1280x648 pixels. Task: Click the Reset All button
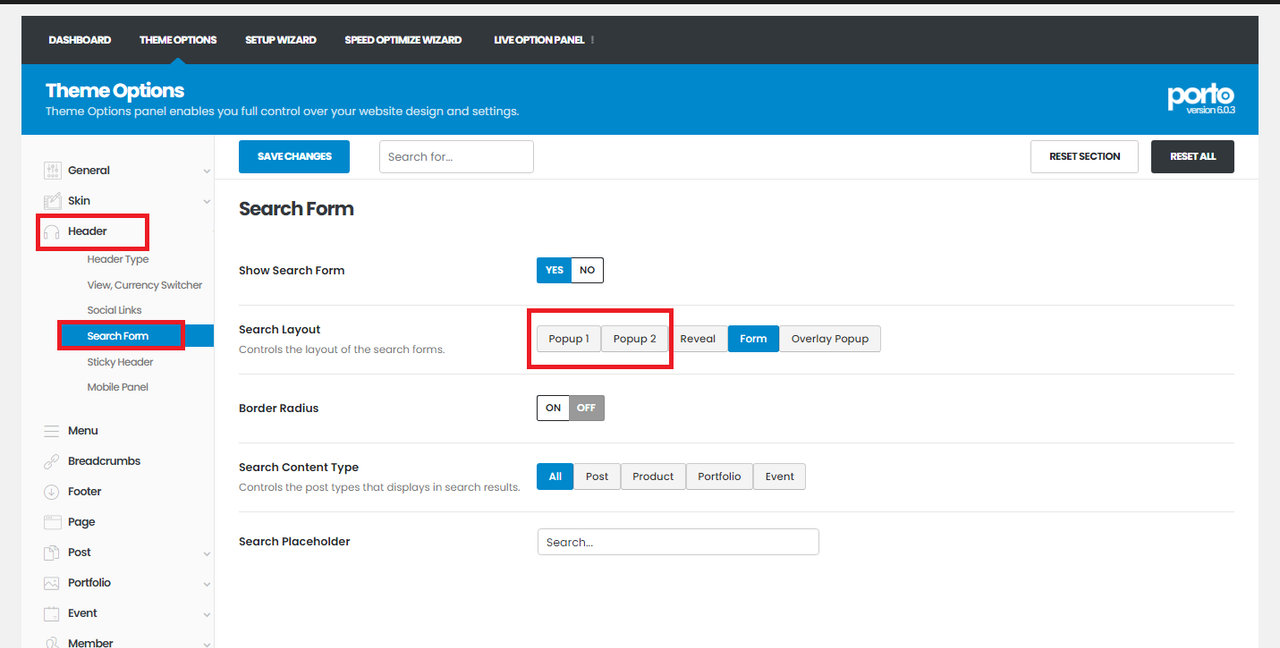click(1193, 157)
